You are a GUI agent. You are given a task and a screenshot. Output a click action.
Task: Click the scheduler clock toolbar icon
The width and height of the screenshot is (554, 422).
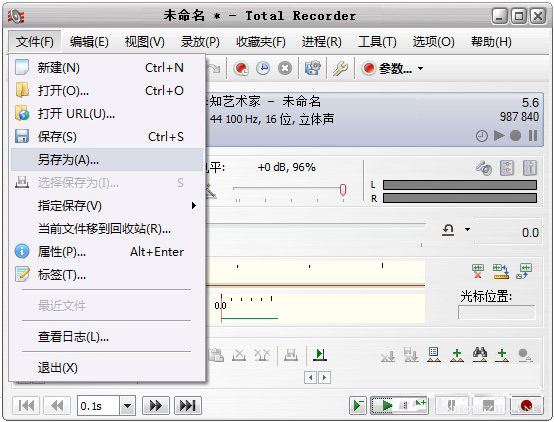(263, 68)
